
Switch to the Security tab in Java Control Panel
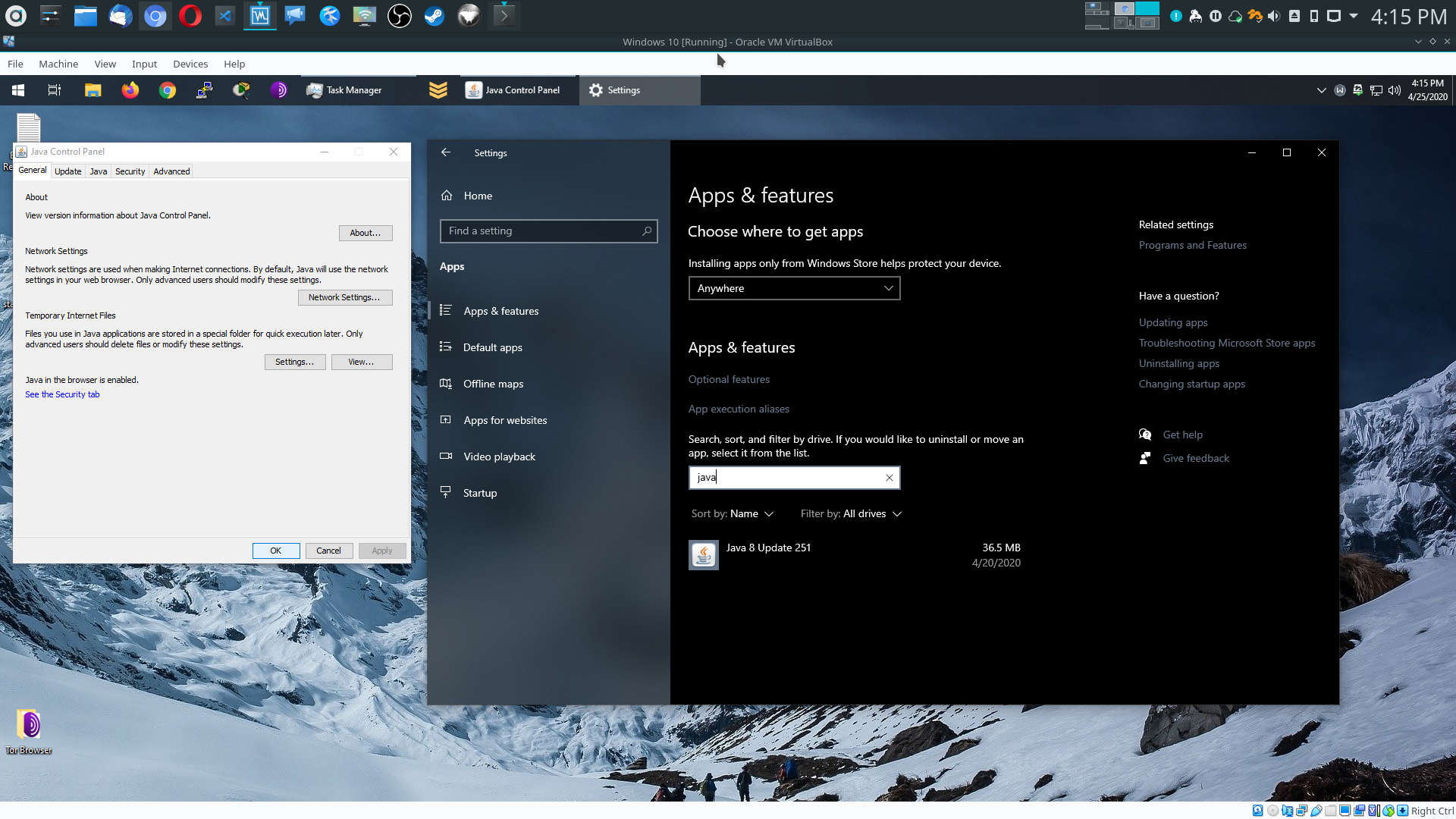click(130, 171)
